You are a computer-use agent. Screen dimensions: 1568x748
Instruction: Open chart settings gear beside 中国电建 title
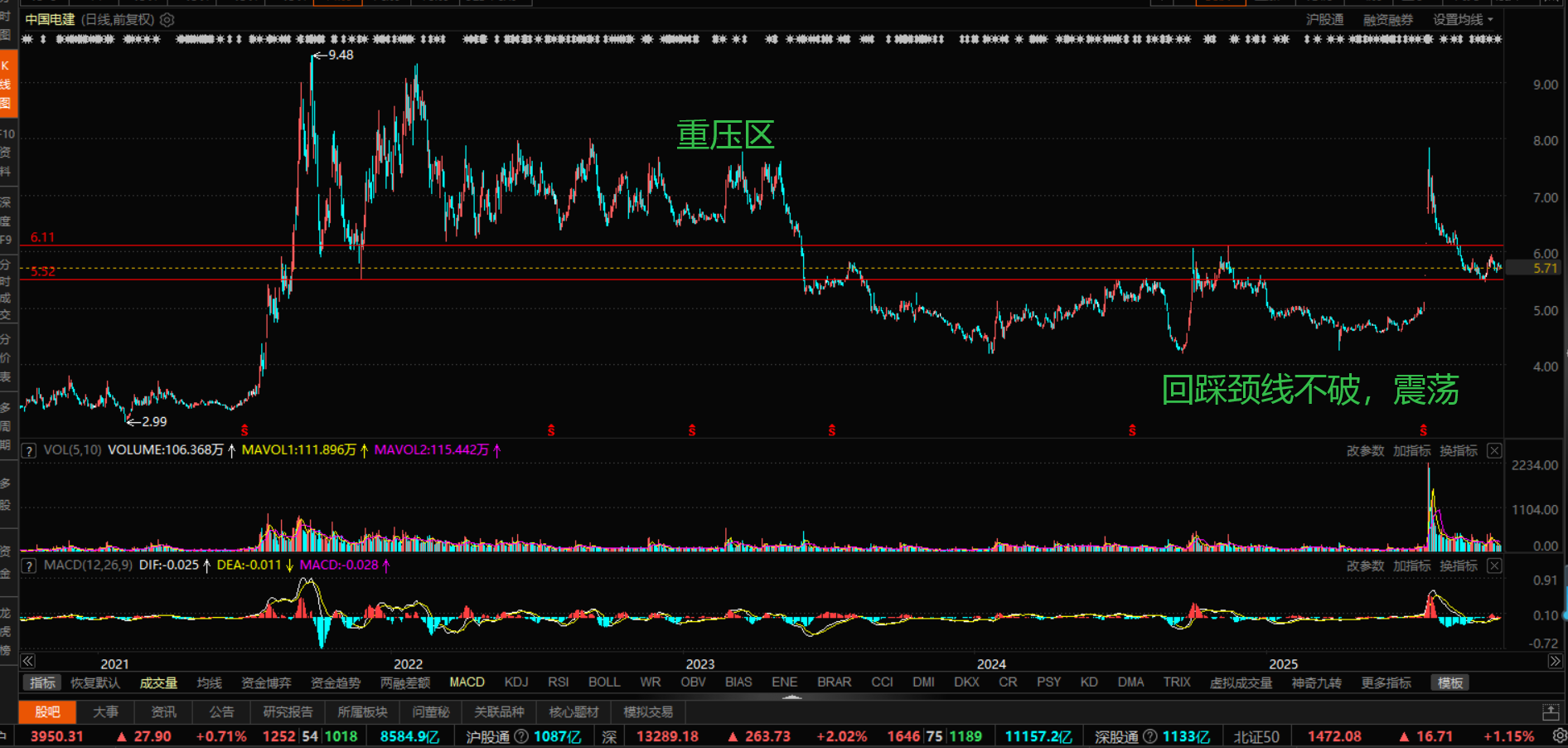tap(167, 20)
